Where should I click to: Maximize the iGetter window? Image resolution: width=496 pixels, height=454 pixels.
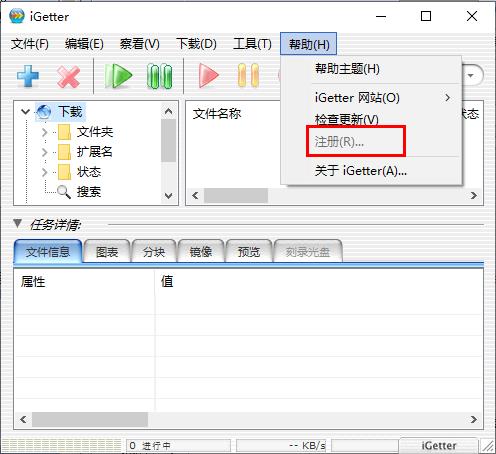click(x=426, y=16)
